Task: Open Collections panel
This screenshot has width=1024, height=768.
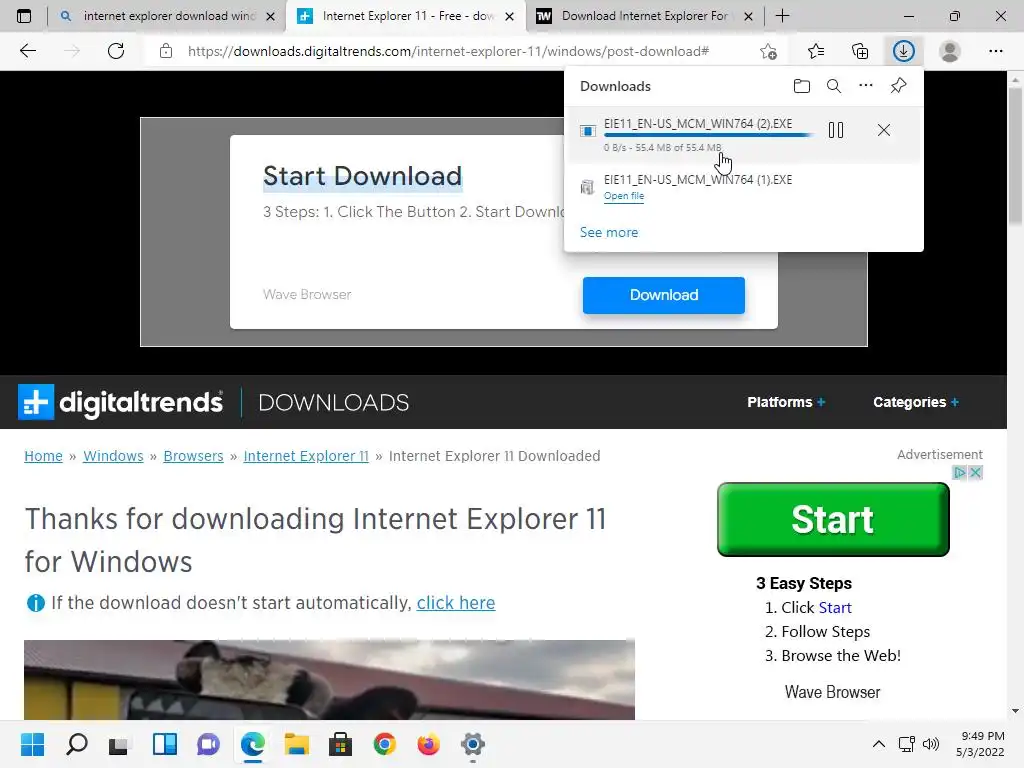Action: click(860, 51)
